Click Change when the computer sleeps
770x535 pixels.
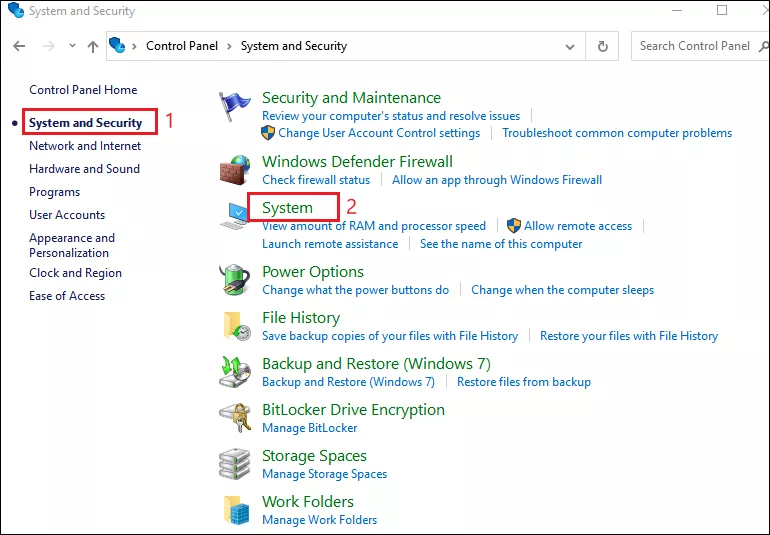point(563,290)
